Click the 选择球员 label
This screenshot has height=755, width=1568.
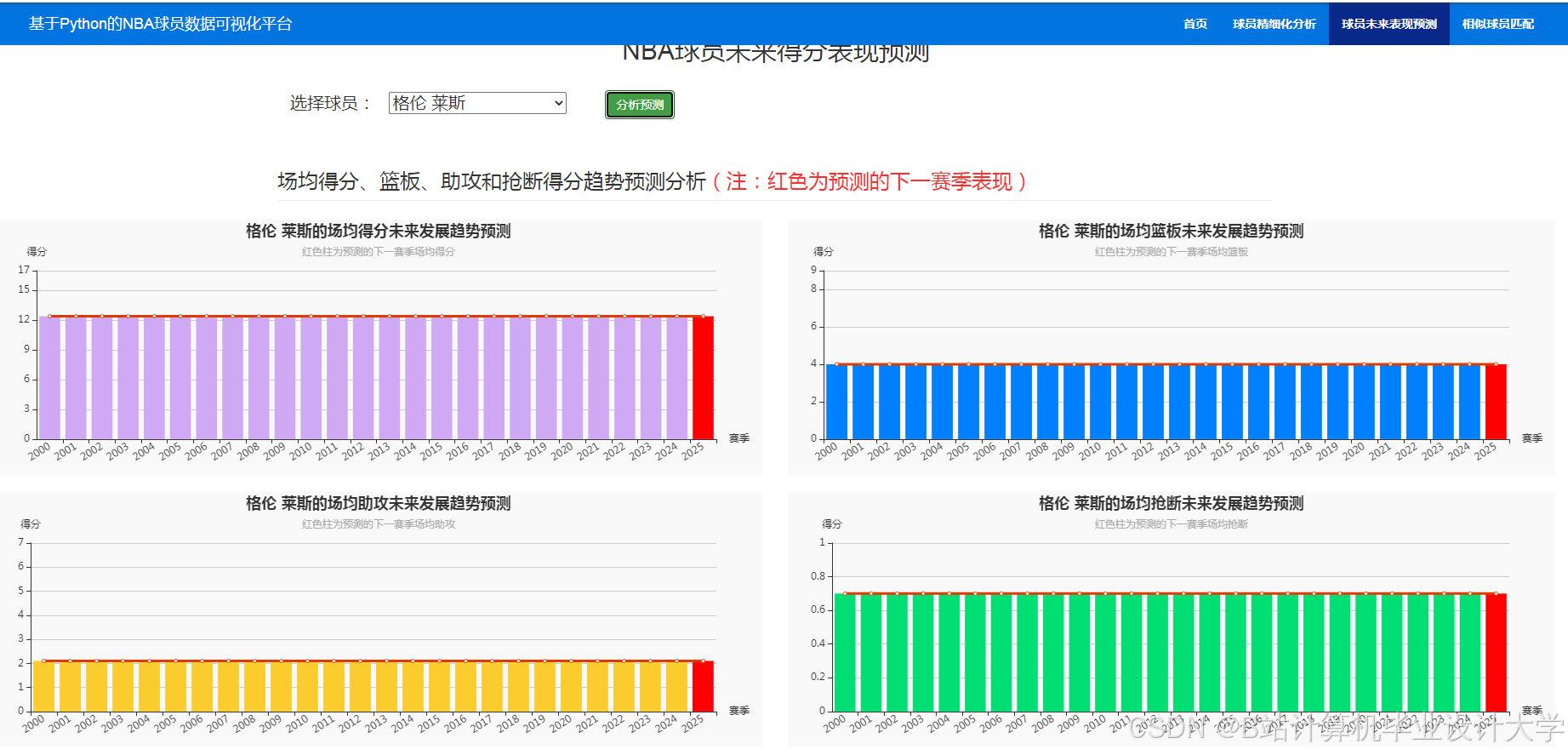pyautogui.click(x=330, y=103)
